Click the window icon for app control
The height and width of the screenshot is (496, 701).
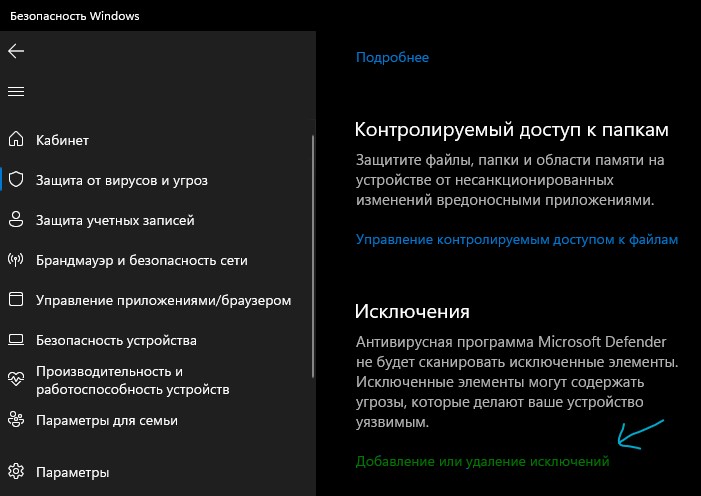tap(16, 299)
